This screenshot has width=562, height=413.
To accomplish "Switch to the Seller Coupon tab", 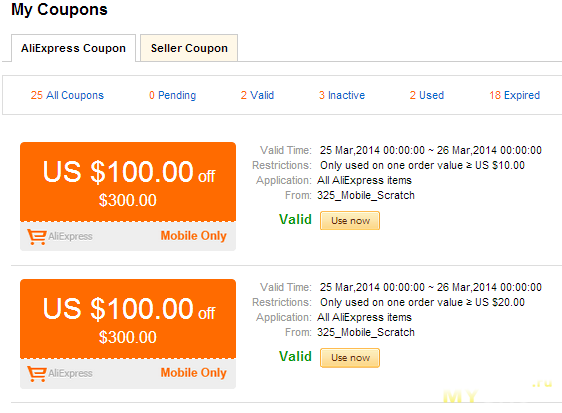I will pyautogui.click(x=189, y=48).
